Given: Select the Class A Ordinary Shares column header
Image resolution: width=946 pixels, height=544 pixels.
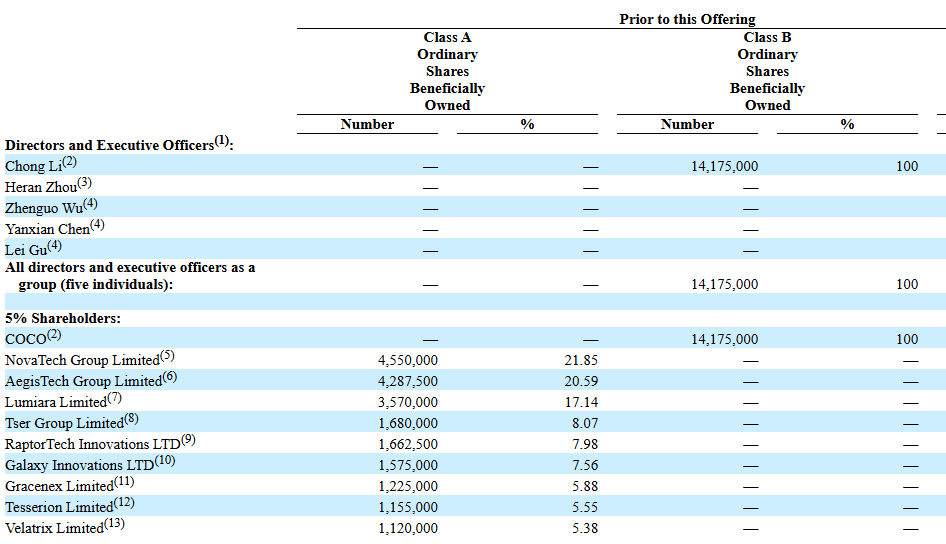Looking at the screenshot, I should (447, 71).
